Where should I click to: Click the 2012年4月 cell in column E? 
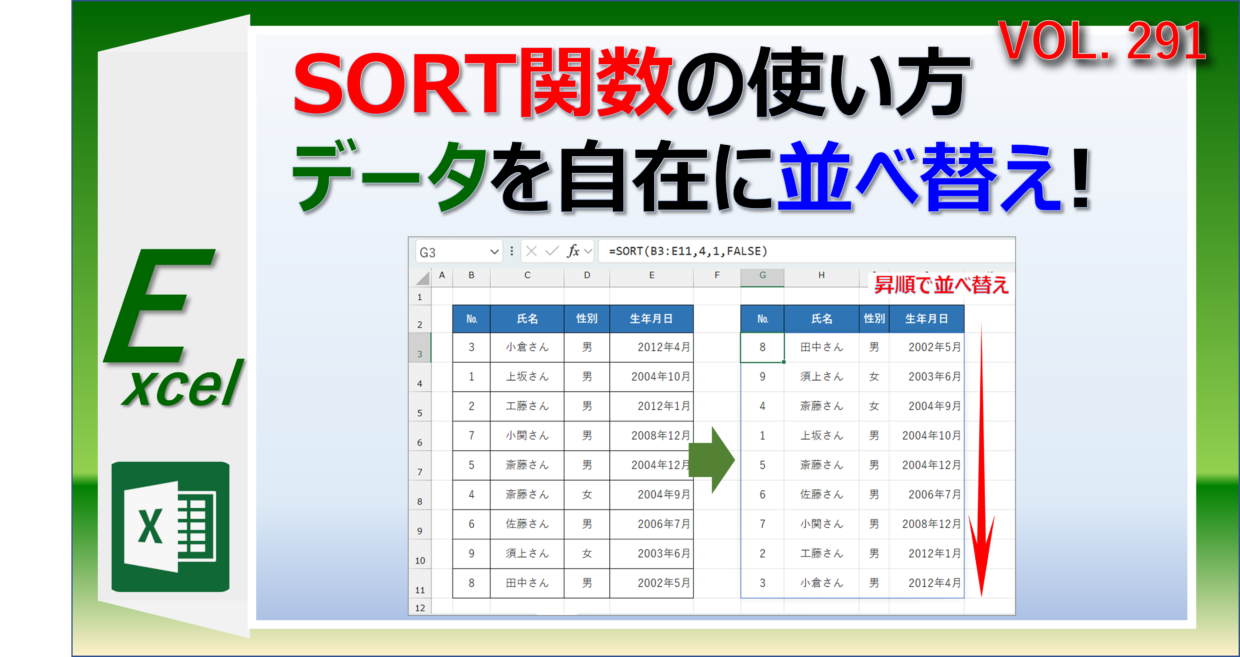pyautogui.click(x=651, y=347)
